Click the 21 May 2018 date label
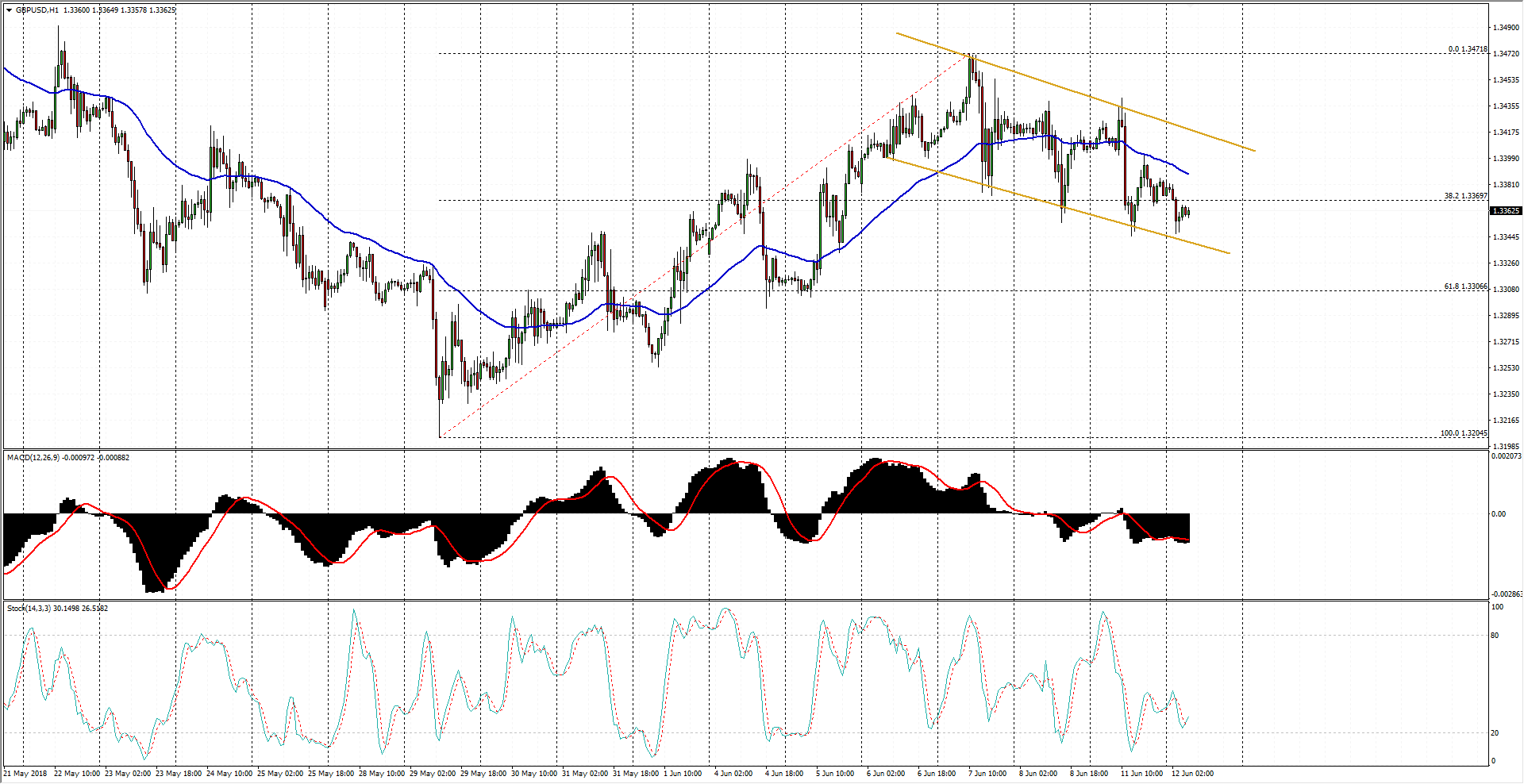 click(x=25, y=773)
